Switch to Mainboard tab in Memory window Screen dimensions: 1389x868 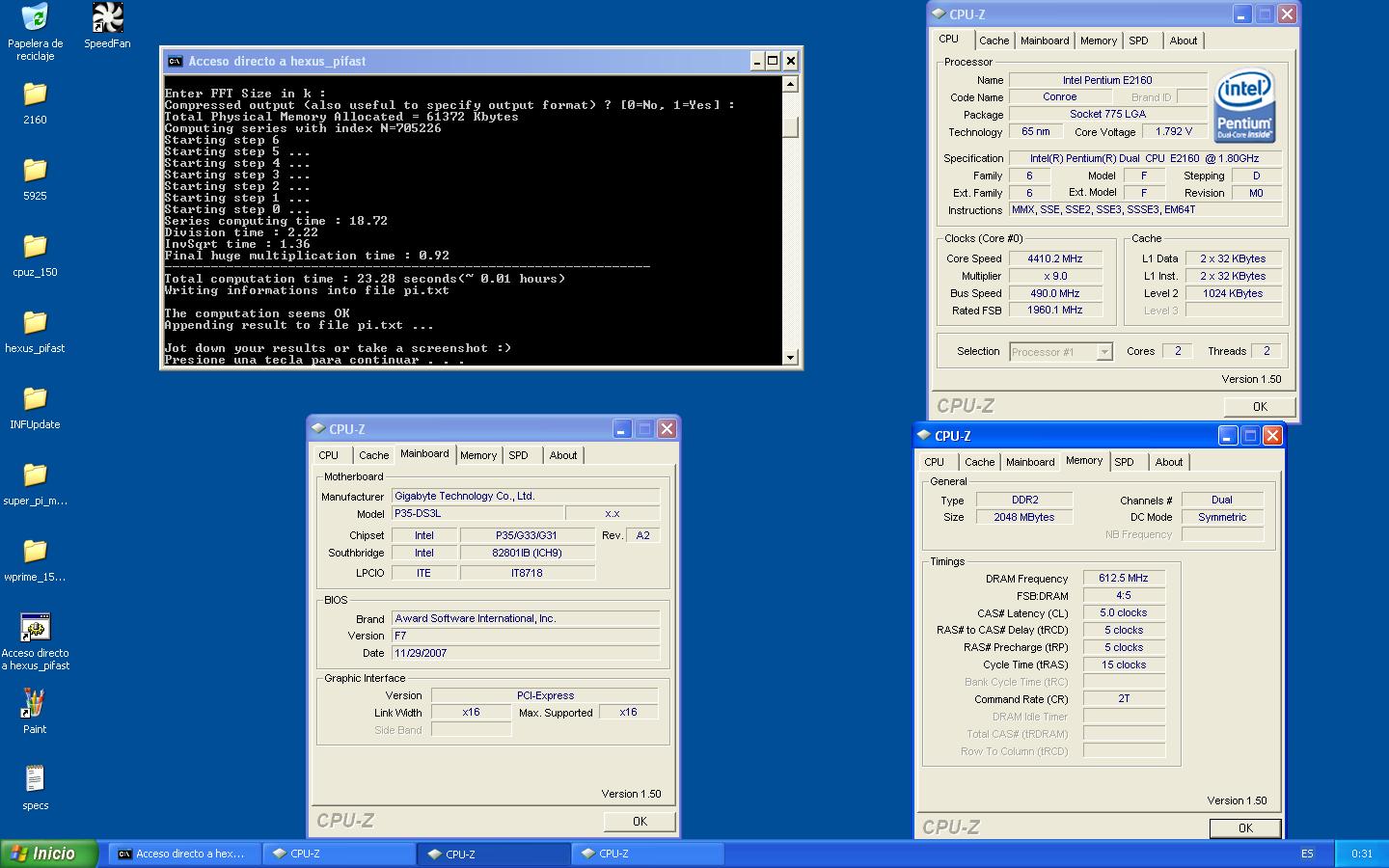click(1030, 462)
